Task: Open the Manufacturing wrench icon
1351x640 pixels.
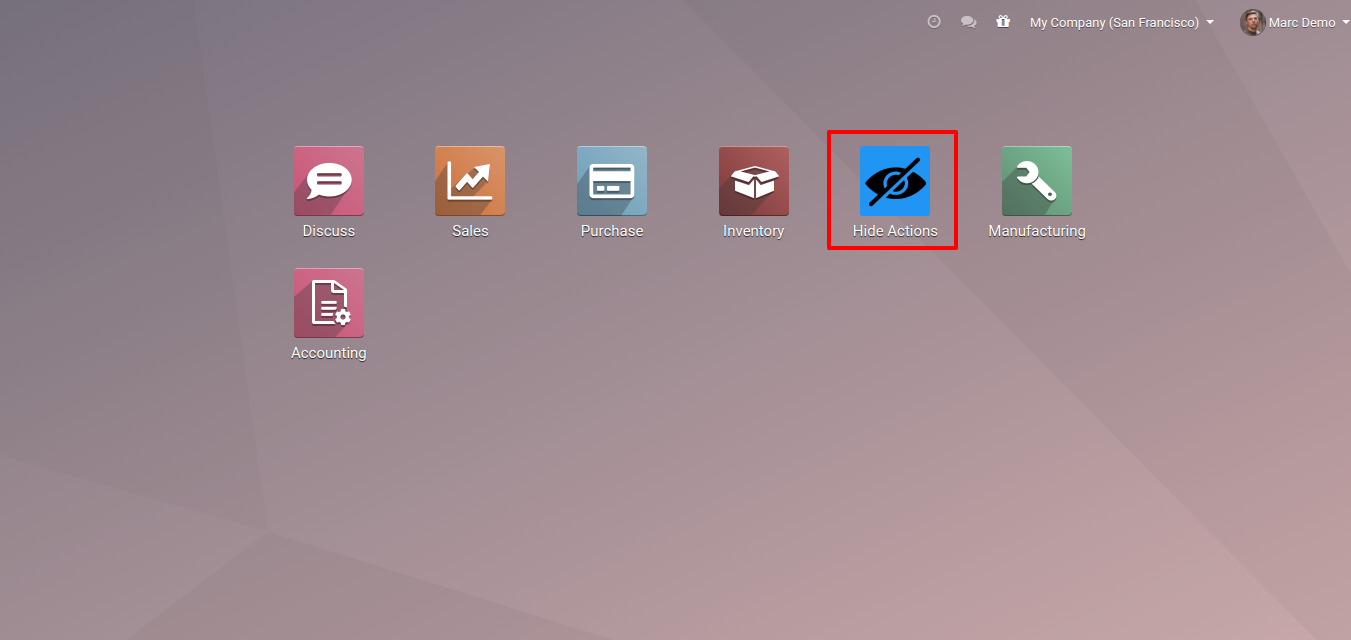Action: (1037, 181)
